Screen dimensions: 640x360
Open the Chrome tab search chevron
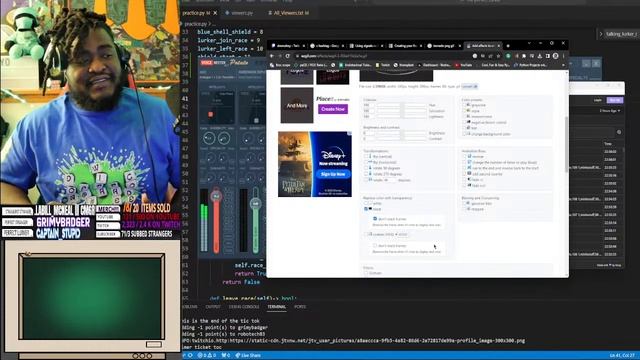(529, 43)
